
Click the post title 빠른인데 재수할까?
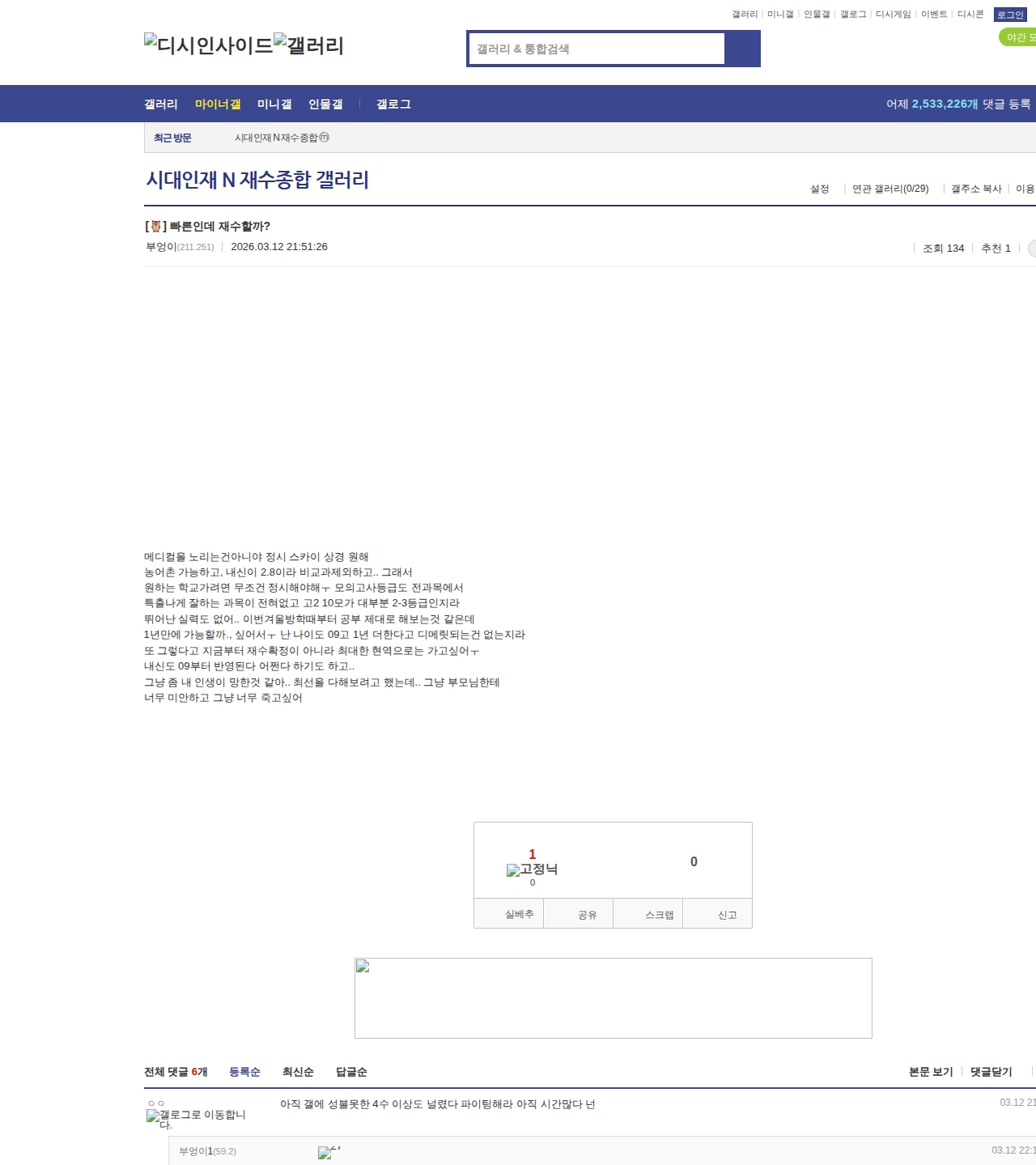click(x=219, y=226)
